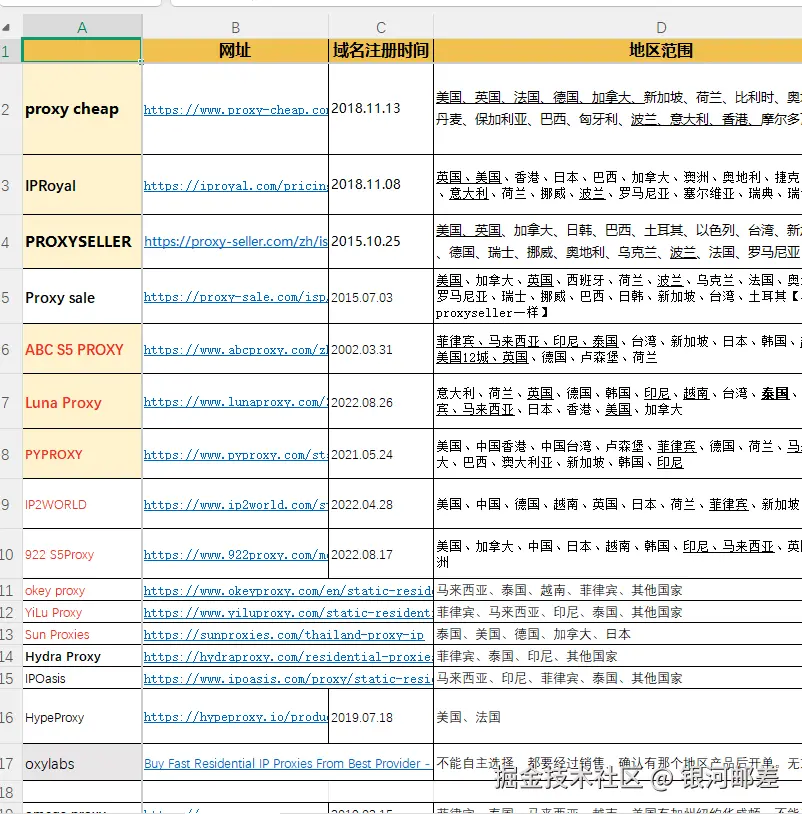The width and height of the screenshot is (802, 814).
Task: Click the date 2002.03.31
Action: [362, 349]
